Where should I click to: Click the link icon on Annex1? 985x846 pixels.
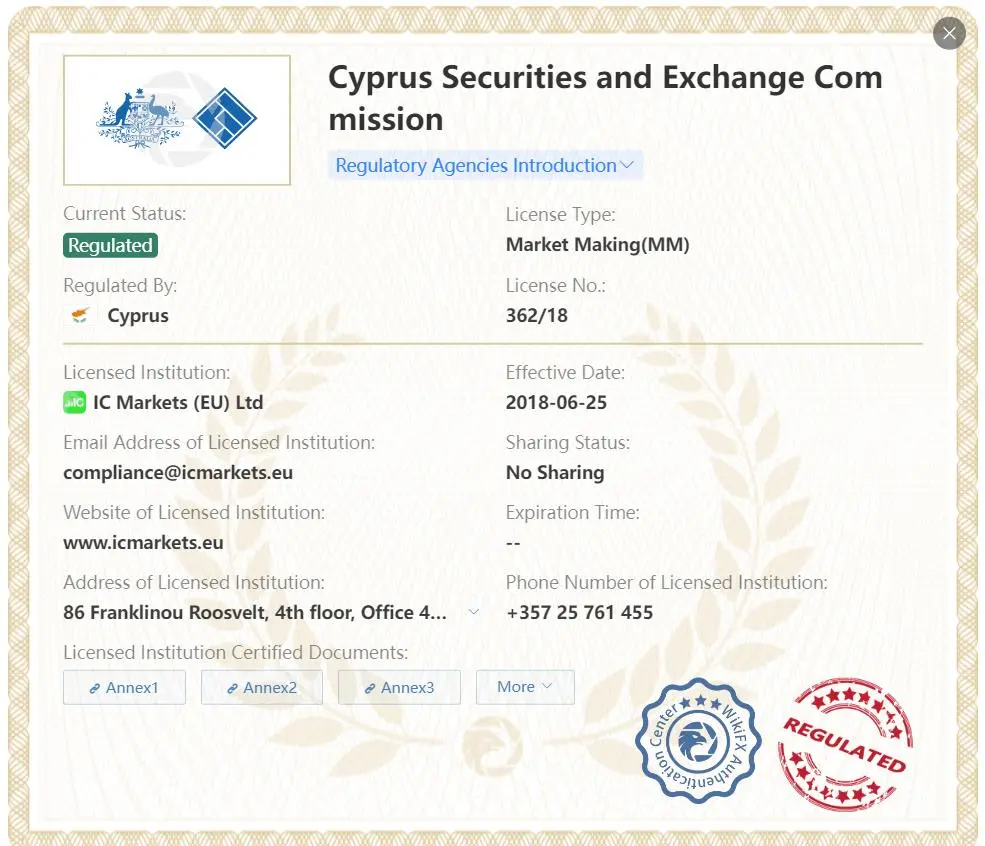coord(95,688)
